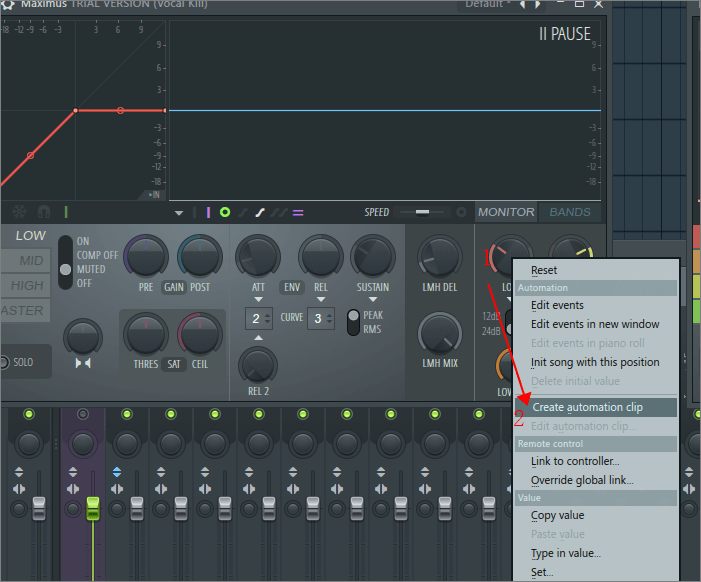Click the green circle icon in display toolbar
Image resolution: width=701 pixels, height=582 pixels.
click(225, 212)
